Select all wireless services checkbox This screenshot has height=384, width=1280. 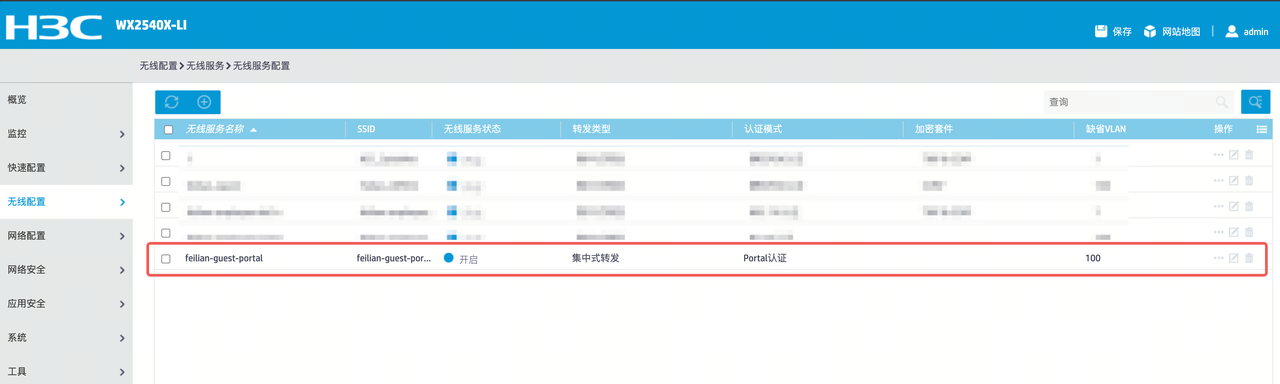[168, 130]
